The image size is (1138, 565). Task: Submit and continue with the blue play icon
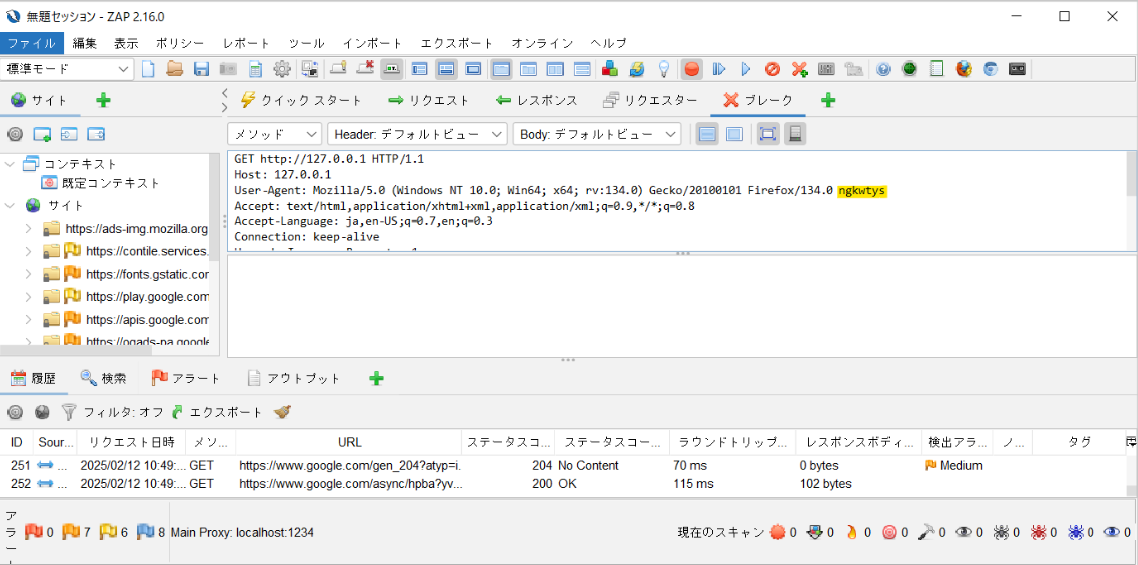point(745,69)
